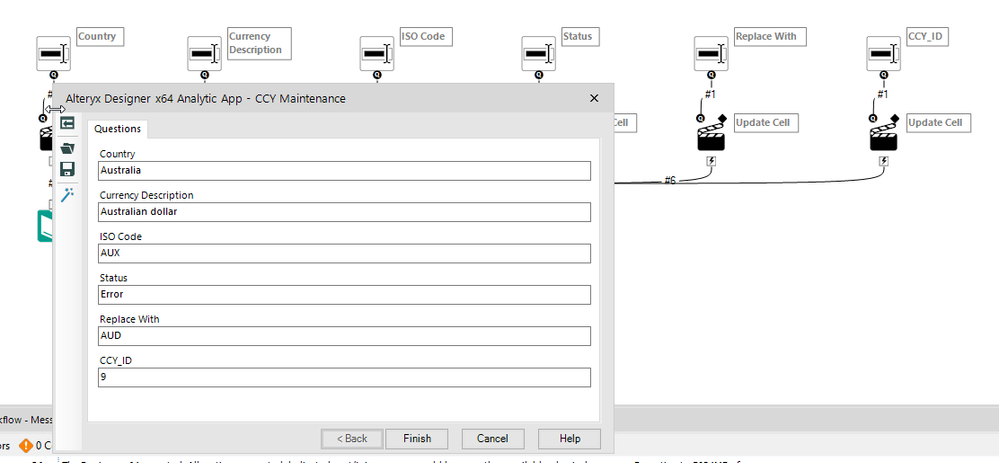The image size is (999, 463).
Task: Open saved app values with folder icon
Action: tap(67, 148)
